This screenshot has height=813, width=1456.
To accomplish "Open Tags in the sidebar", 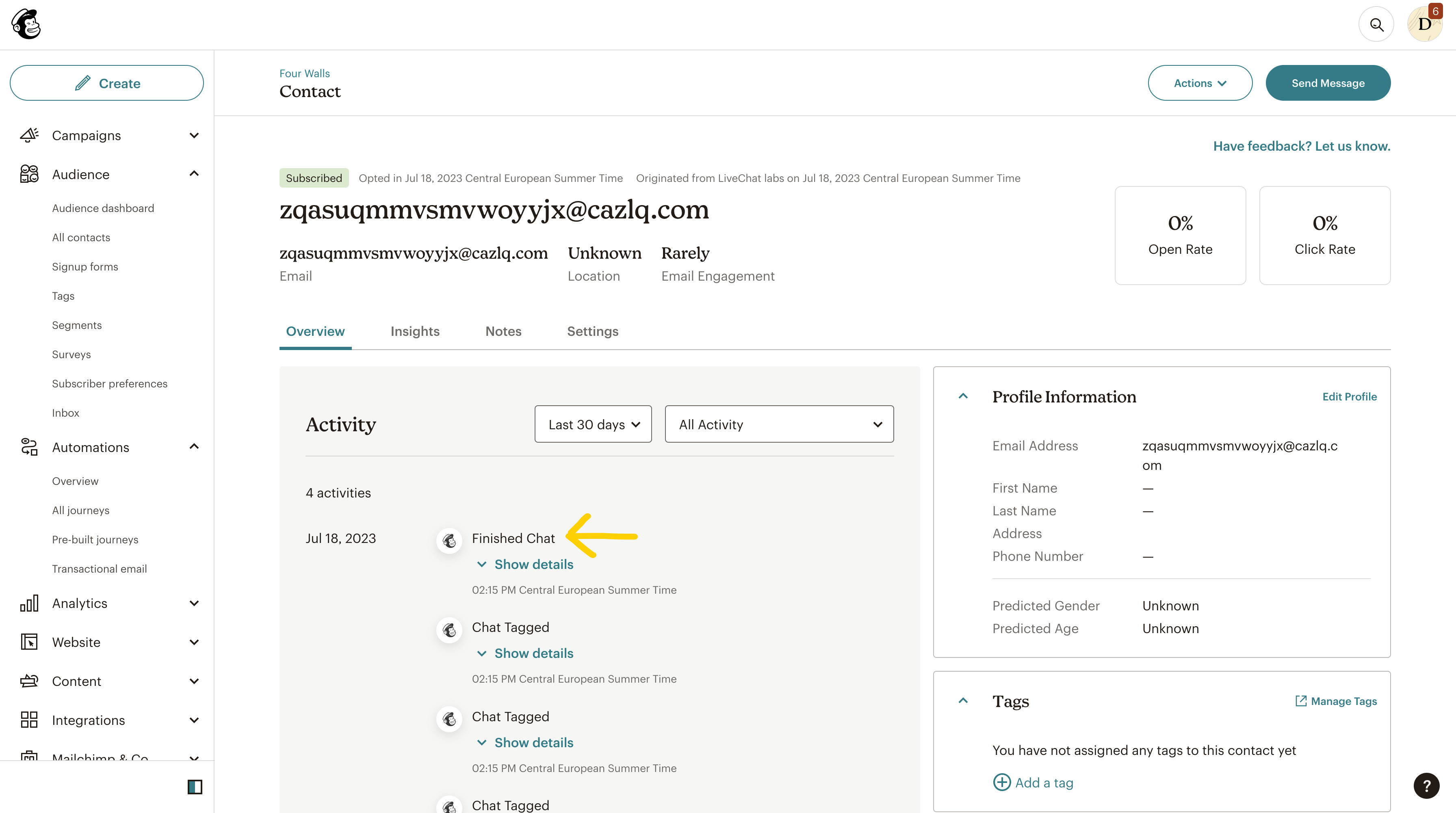I will pos(63,296).
